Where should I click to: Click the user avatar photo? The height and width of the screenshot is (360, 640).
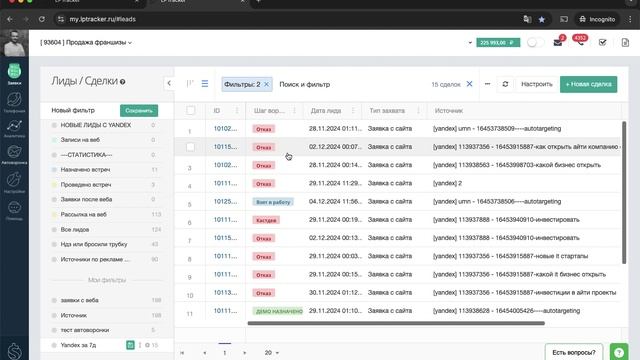click(14, 43)
